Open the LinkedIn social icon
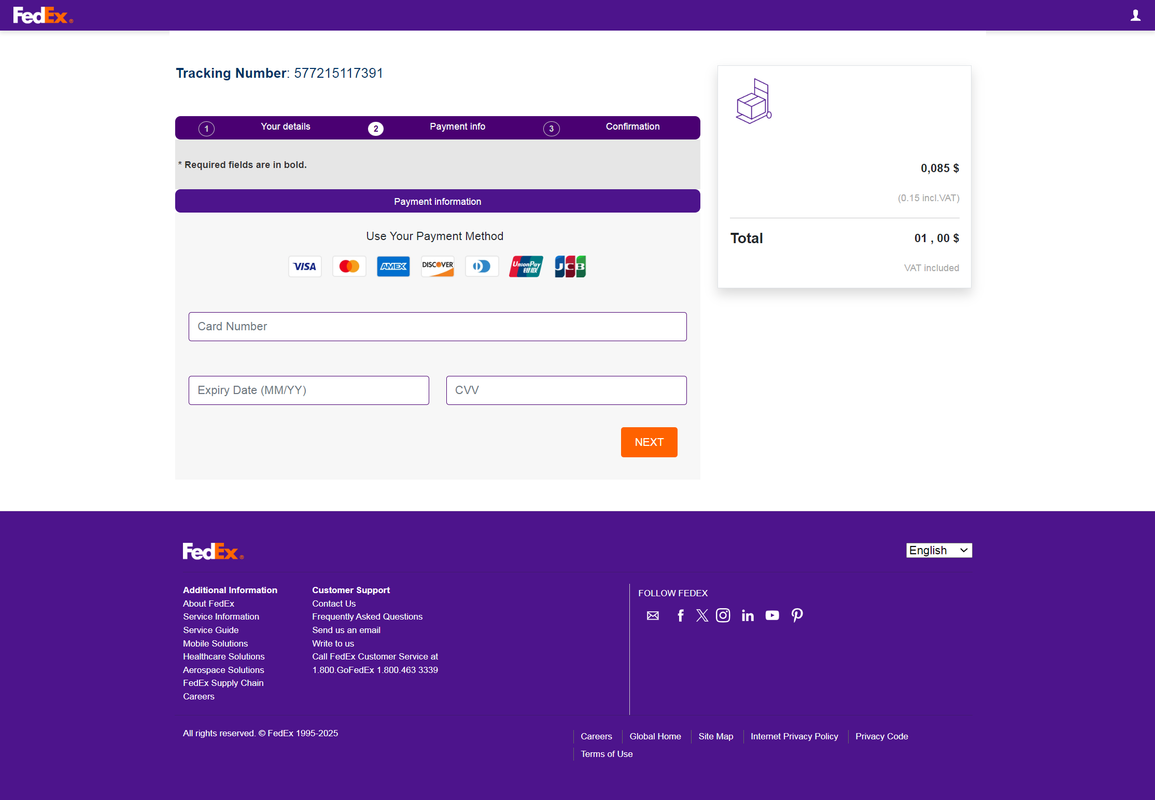 [x=747, y=616]
